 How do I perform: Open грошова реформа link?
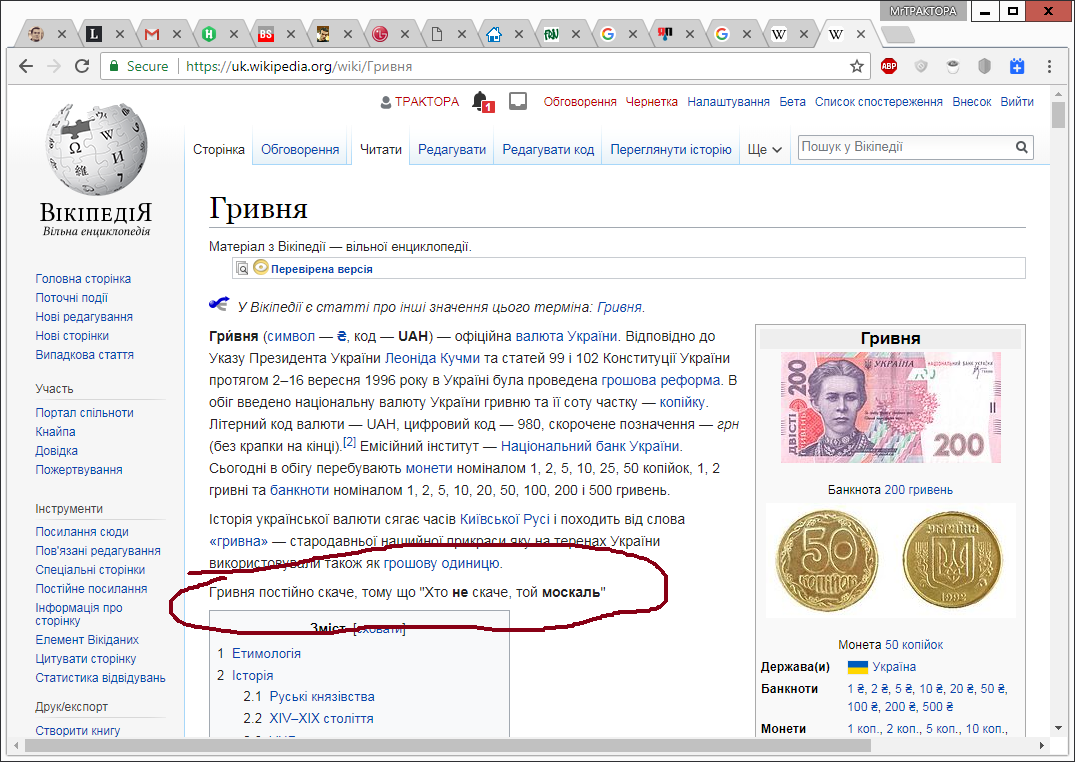coord(661,381)
